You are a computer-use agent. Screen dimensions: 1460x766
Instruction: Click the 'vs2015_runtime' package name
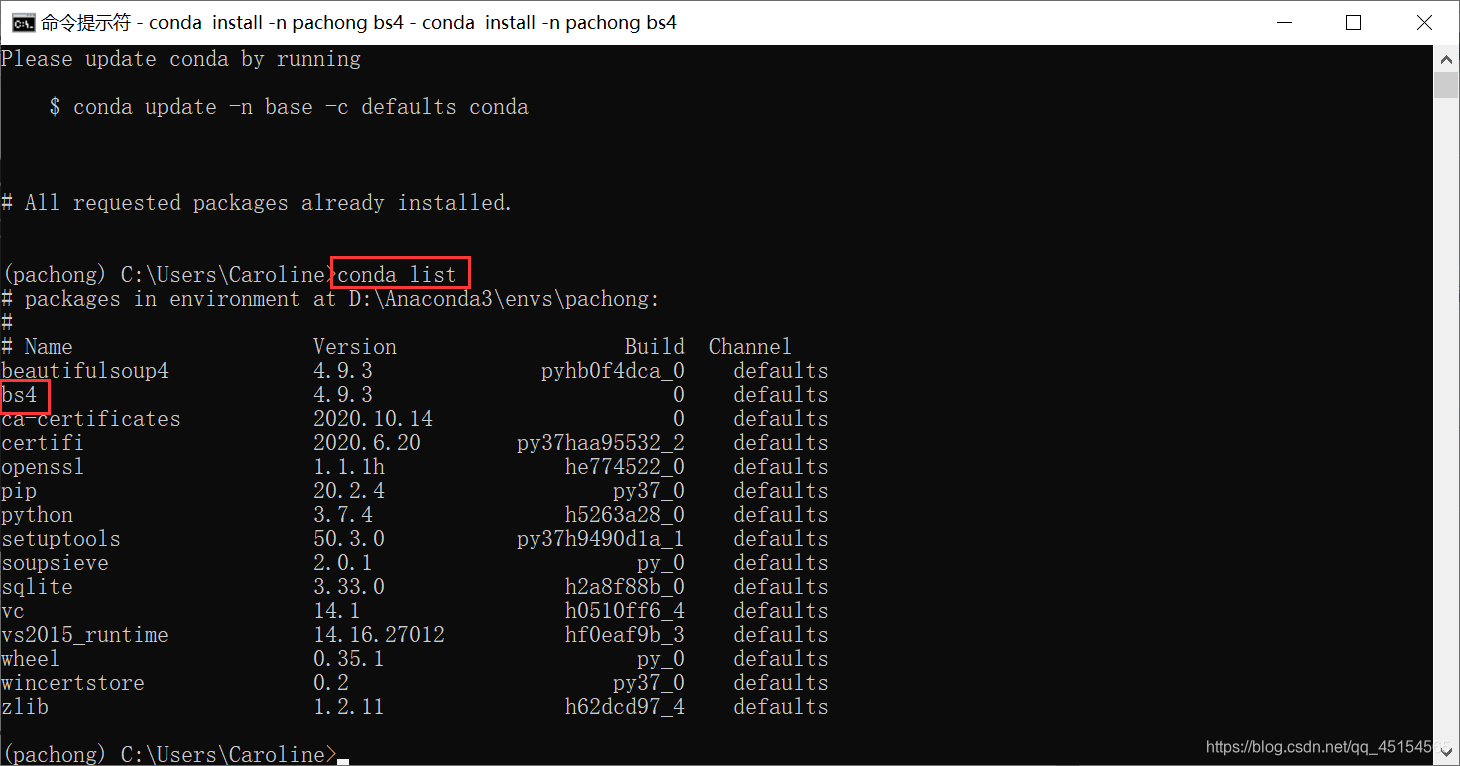coord(85,635)
